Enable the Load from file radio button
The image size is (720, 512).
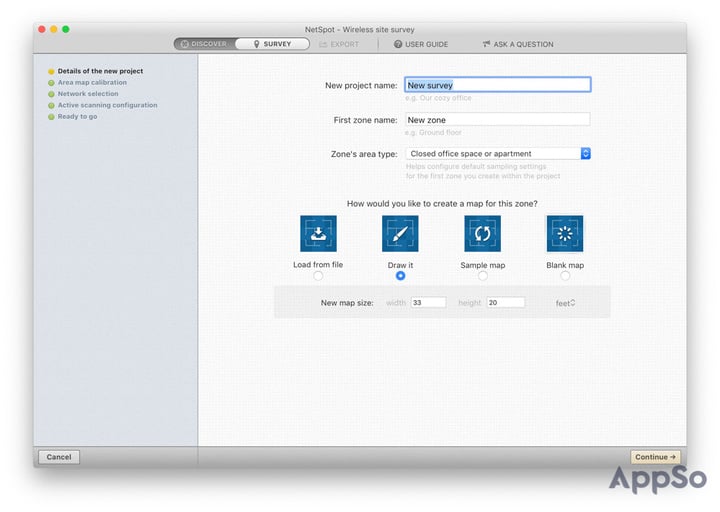[x=318, y=276]
